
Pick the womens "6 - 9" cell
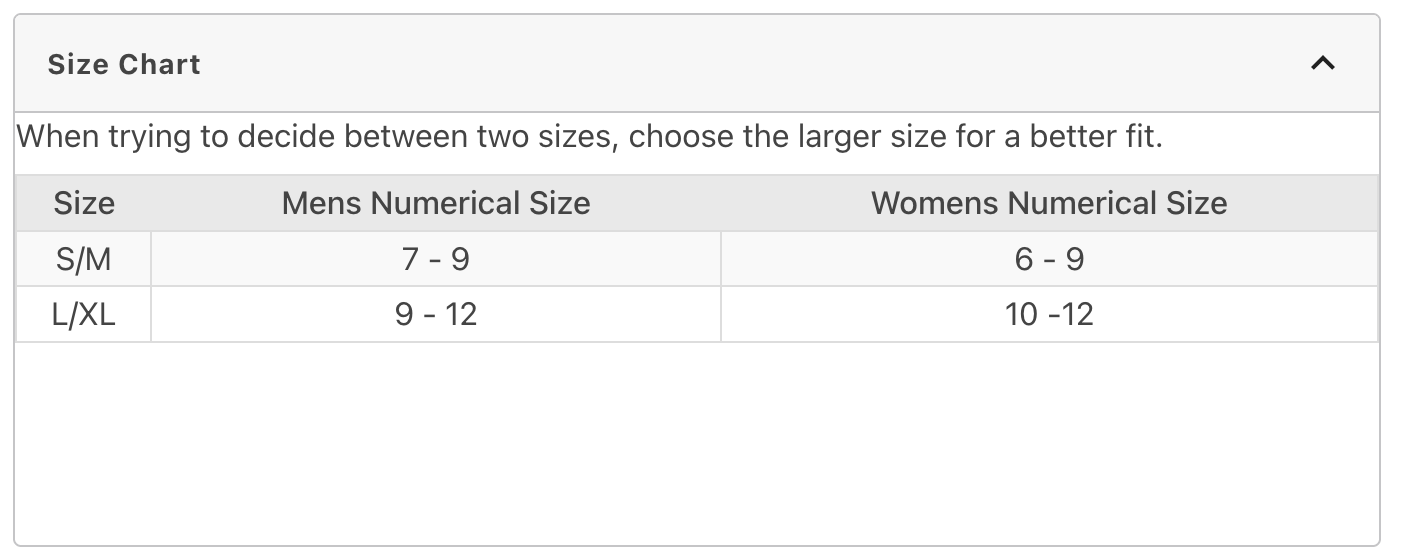(1049, 260)
